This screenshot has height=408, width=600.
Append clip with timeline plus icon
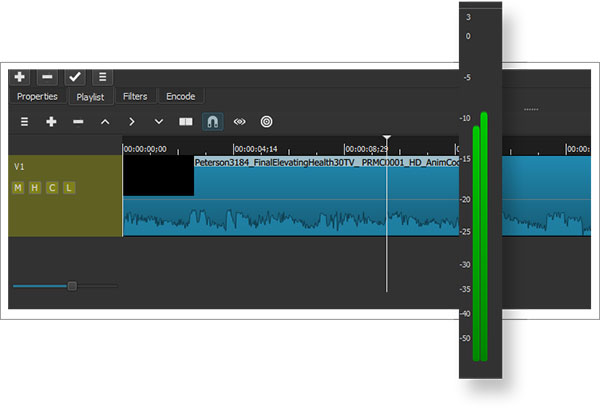click(x=51, y=122)
